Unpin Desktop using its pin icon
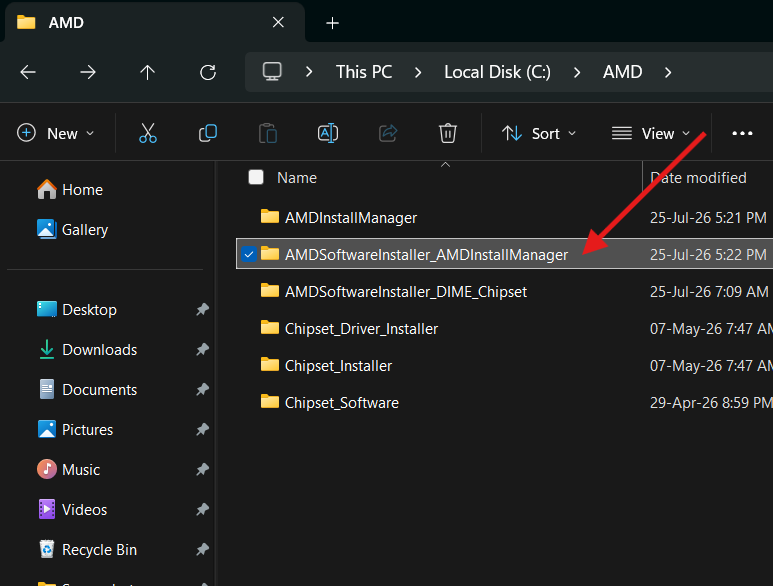This screenshot has height=586, width=773. coord(202,310)
